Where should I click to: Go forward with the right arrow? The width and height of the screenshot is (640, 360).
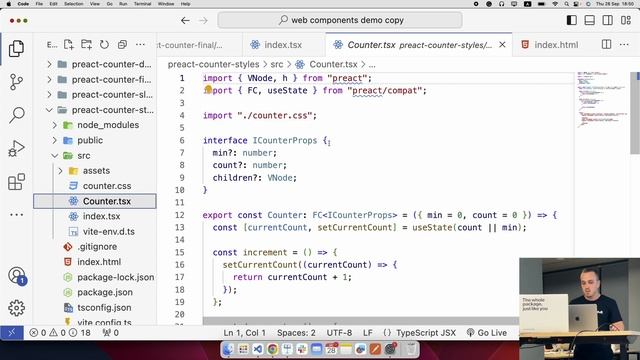point(203,20)
